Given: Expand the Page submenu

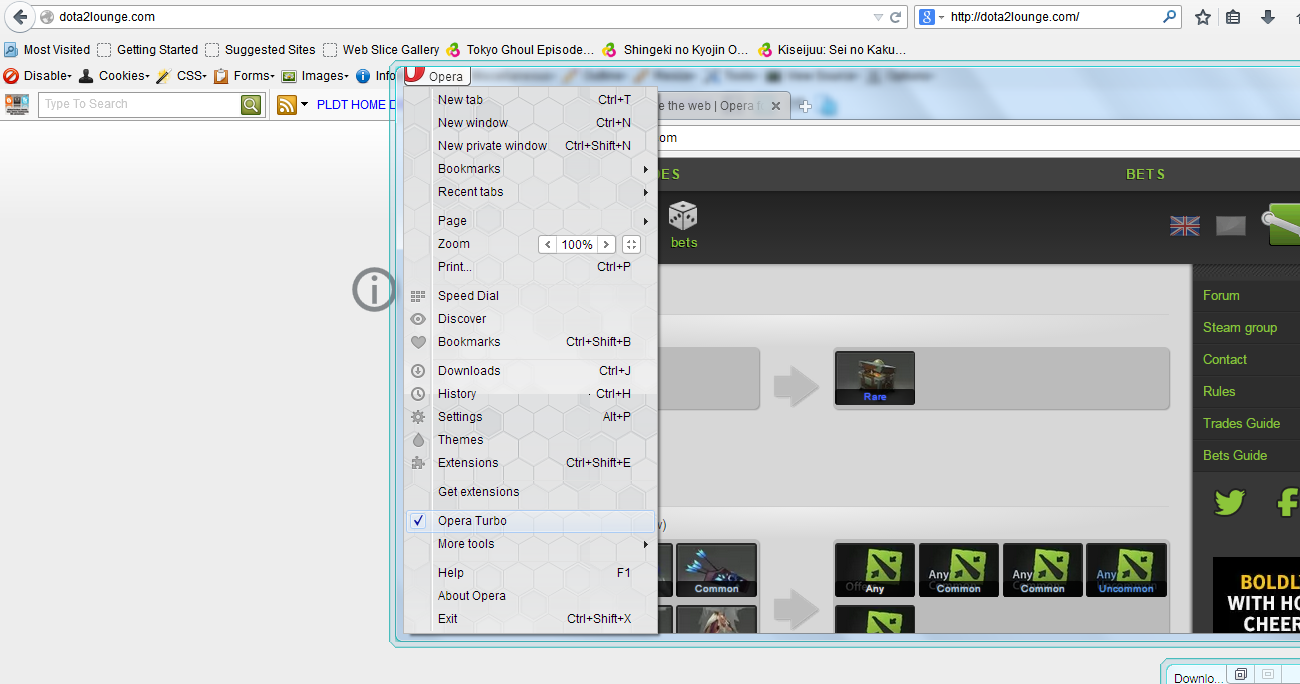Looking at the screenshot, I should click(531, 221).
